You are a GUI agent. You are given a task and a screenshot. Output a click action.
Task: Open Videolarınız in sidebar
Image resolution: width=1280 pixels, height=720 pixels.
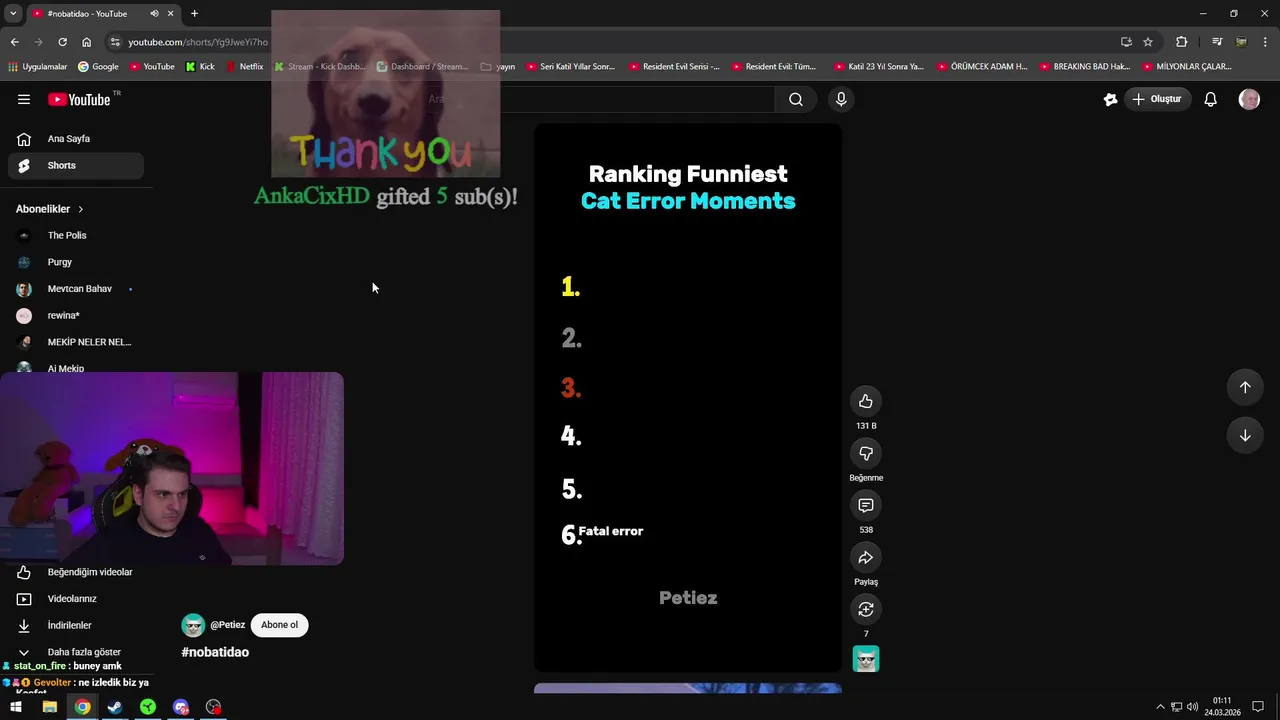(76, 599)
